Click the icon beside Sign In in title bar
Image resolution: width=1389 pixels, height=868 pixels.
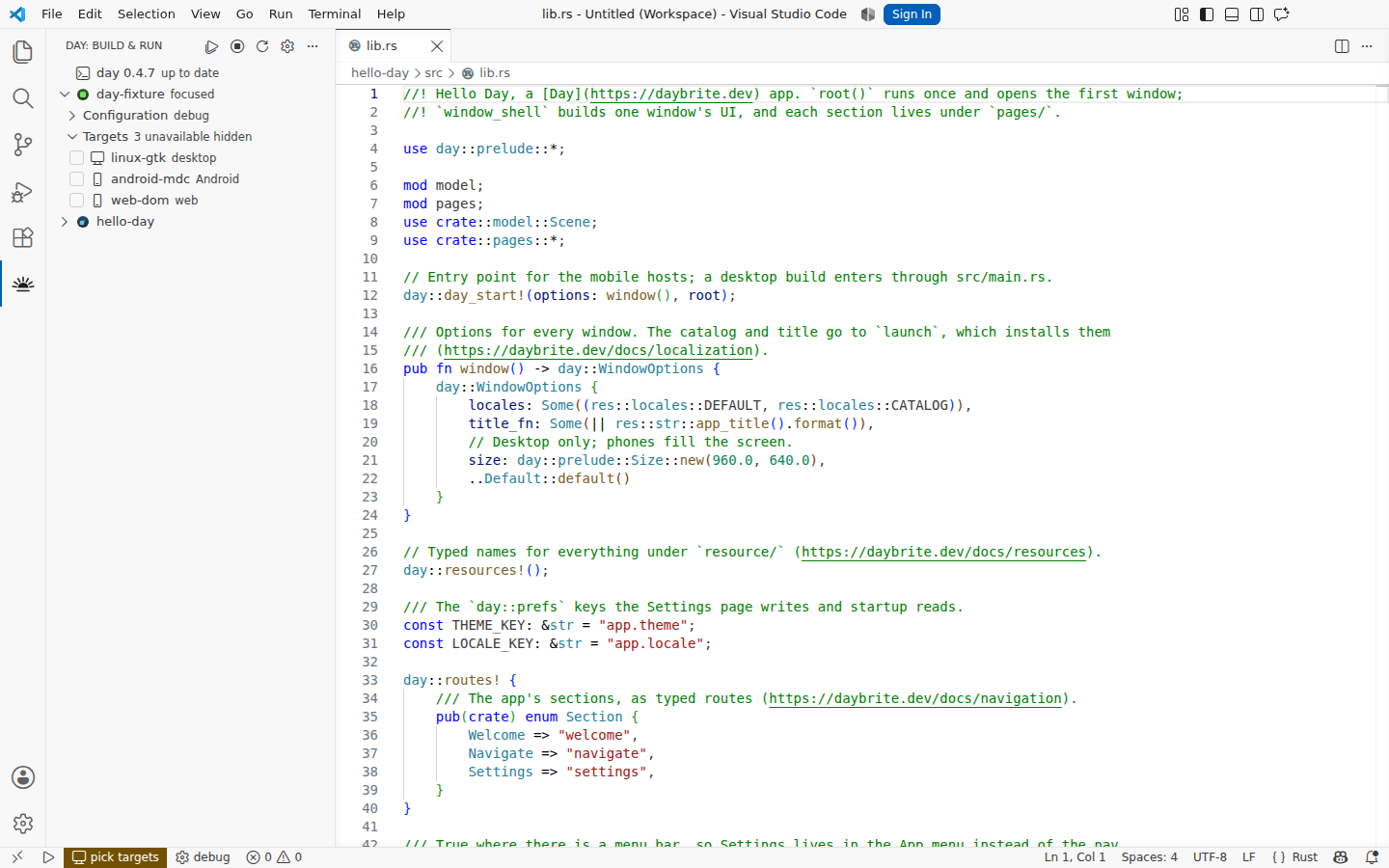(868, 14)
